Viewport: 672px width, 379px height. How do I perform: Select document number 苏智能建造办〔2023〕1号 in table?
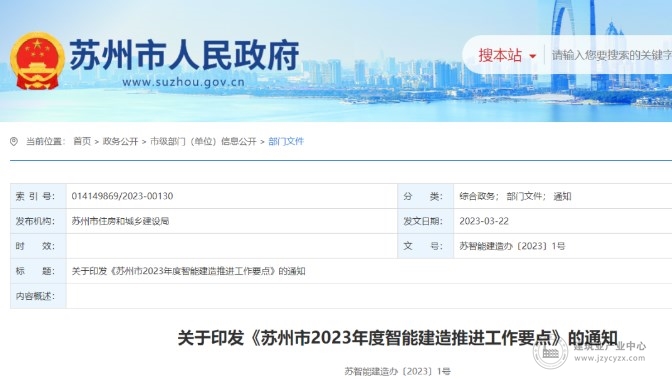(x=512, y=246)
